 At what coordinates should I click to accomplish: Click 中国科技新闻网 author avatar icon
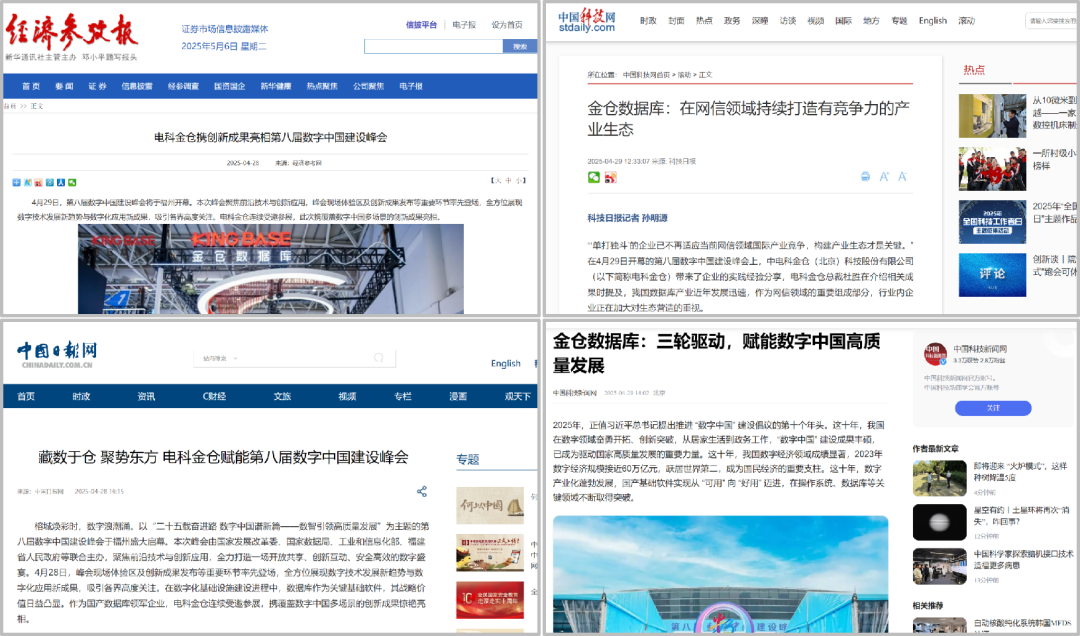pyautogui.click(x=935, y=354)
